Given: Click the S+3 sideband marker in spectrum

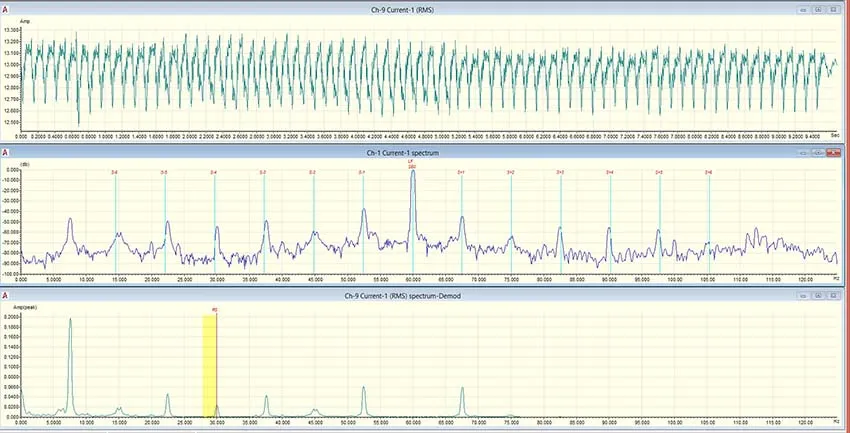Looking at the screenshot, I should click(x=561, y=172).
